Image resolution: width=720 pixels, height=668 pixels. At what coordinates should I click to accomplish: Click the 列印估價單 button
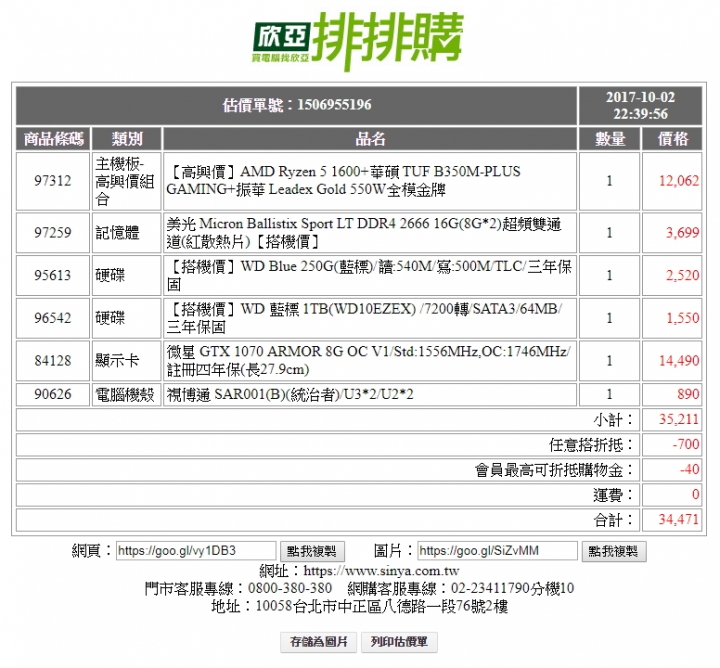(399, 642)
